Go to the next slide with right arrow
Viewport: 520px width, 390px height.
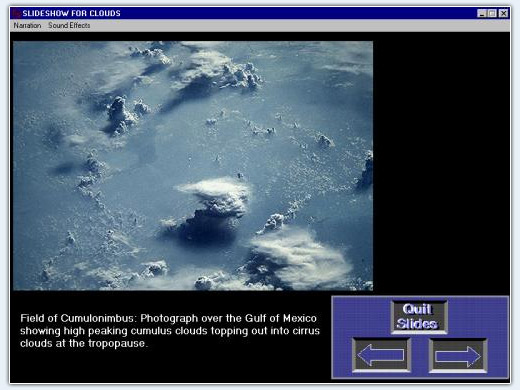(x=458, y=355)
